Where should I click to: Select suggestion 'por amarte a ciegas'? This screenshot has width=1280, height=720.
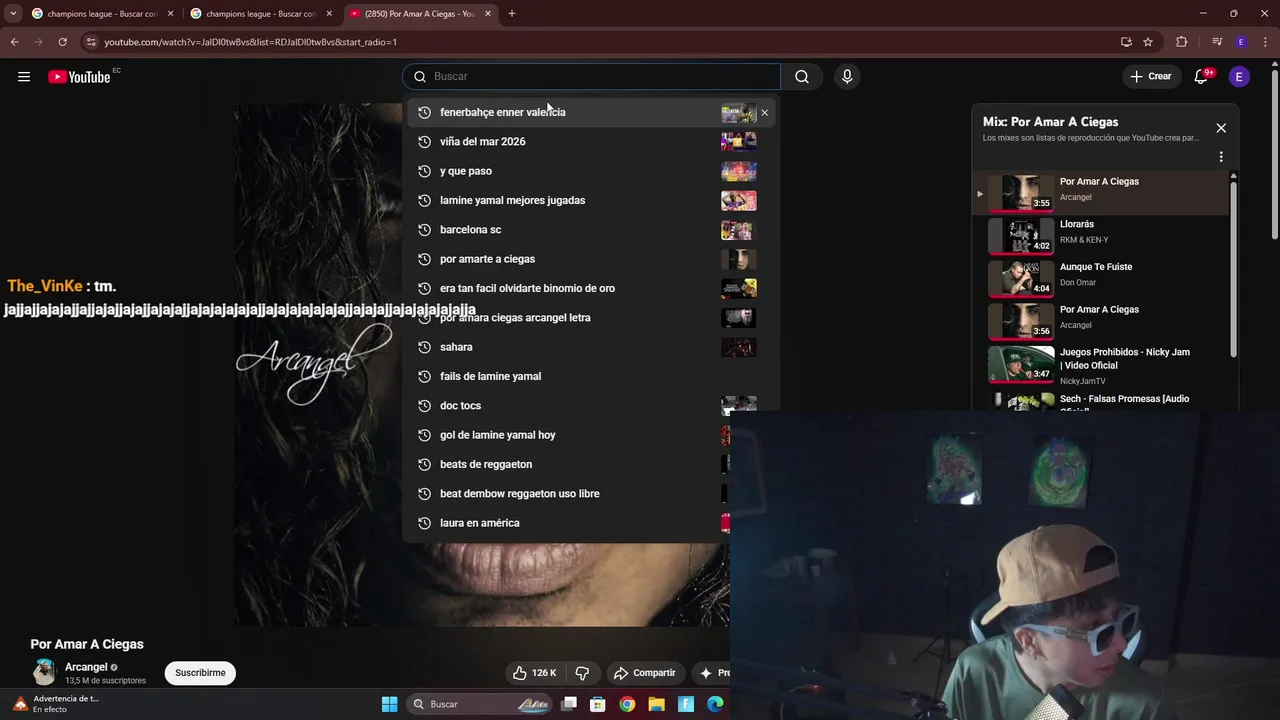[x=590, y=259]
